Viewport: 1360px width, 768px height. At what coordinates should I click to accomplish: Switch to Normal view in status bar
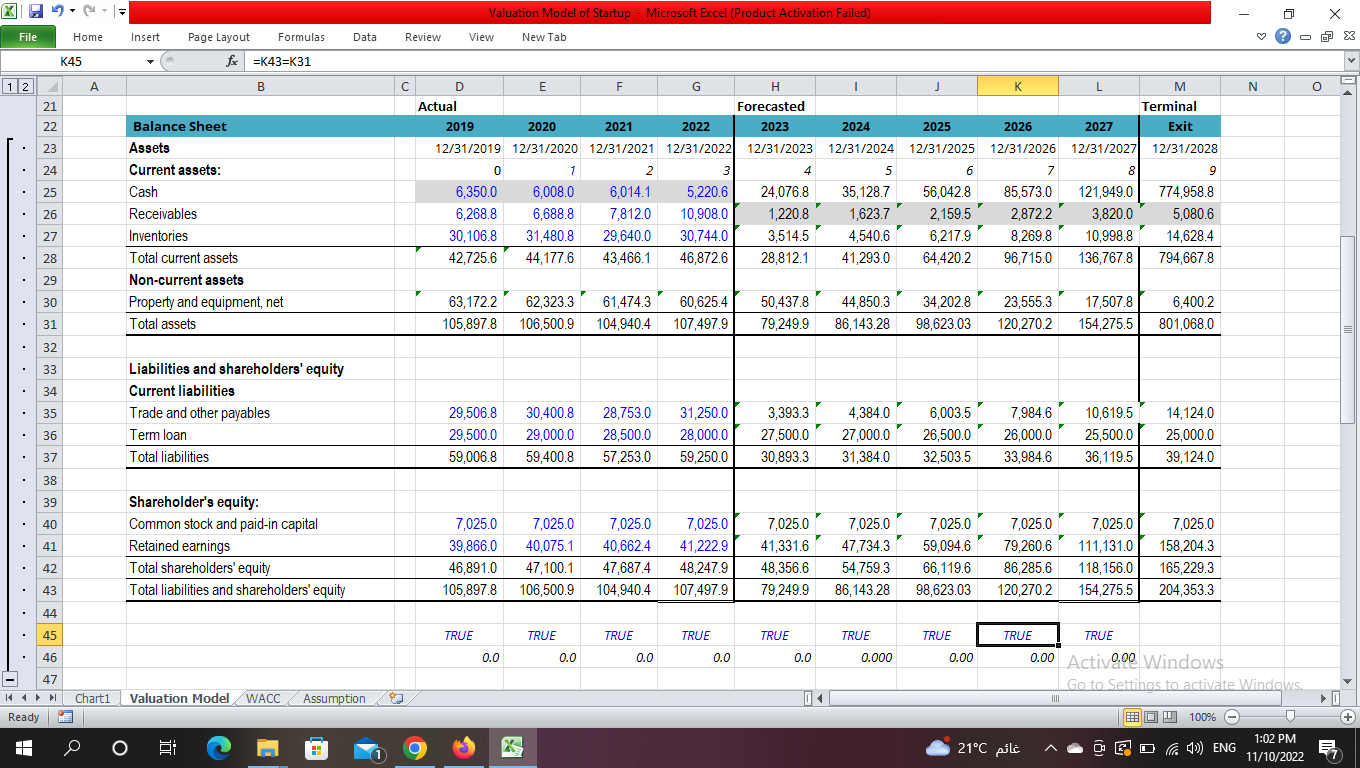click(1134, 717)
